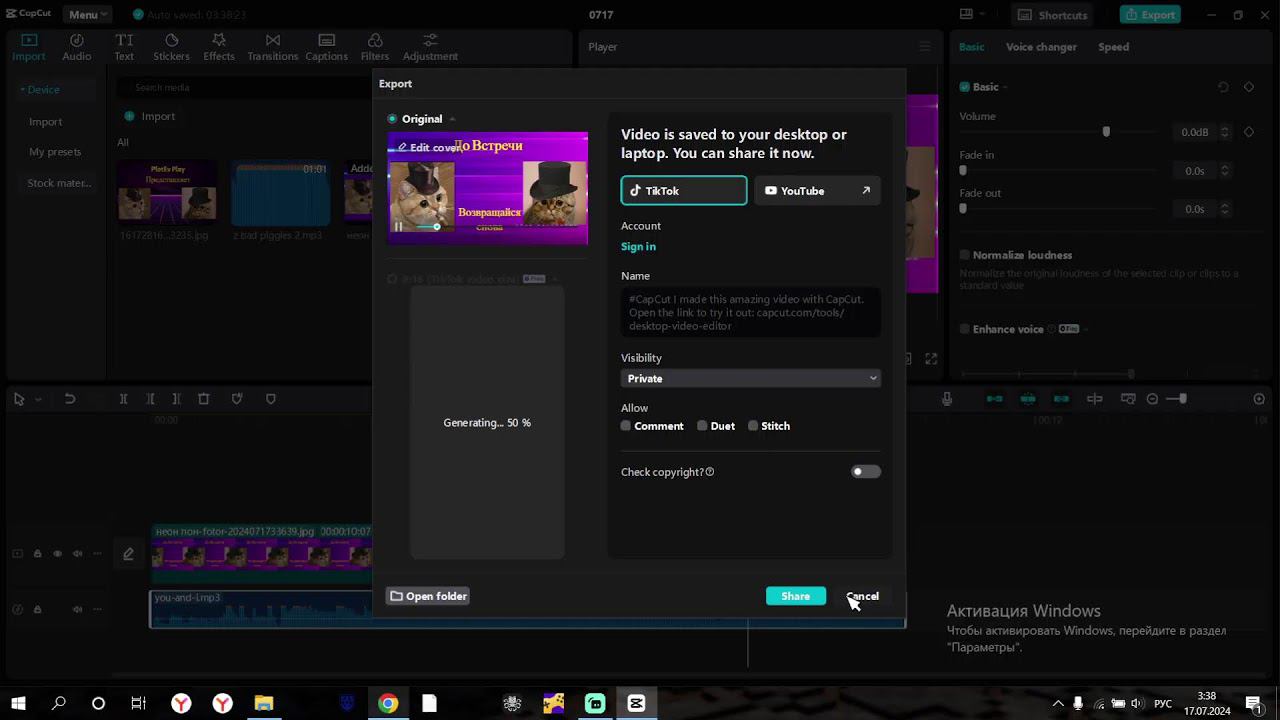Open the Transitions panel
The height and width of the screenshot is (720, 1280).
coord(273,47)
